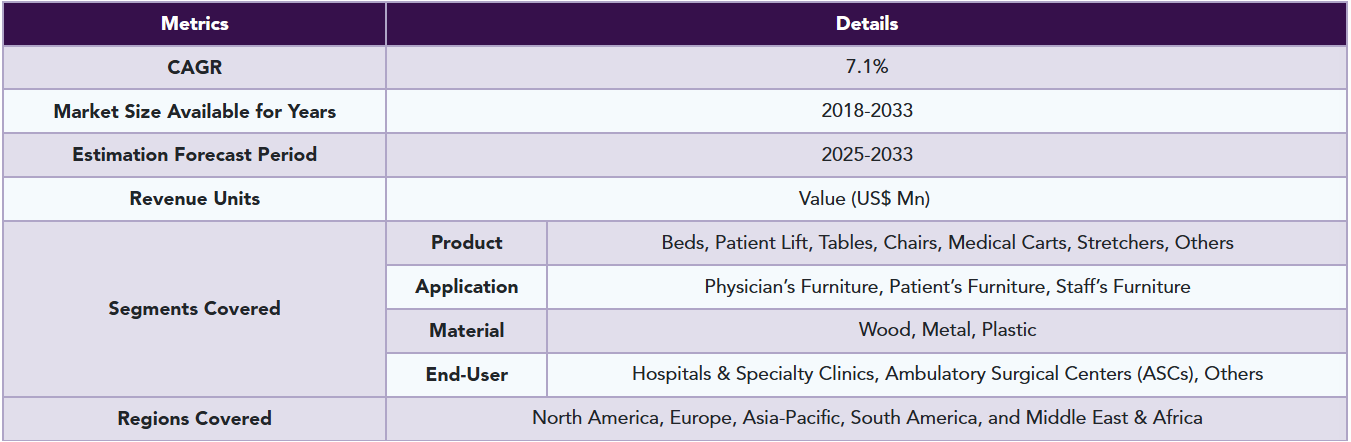Select the Application sub-label cell
1351x442 pixels.
[466, 287]
